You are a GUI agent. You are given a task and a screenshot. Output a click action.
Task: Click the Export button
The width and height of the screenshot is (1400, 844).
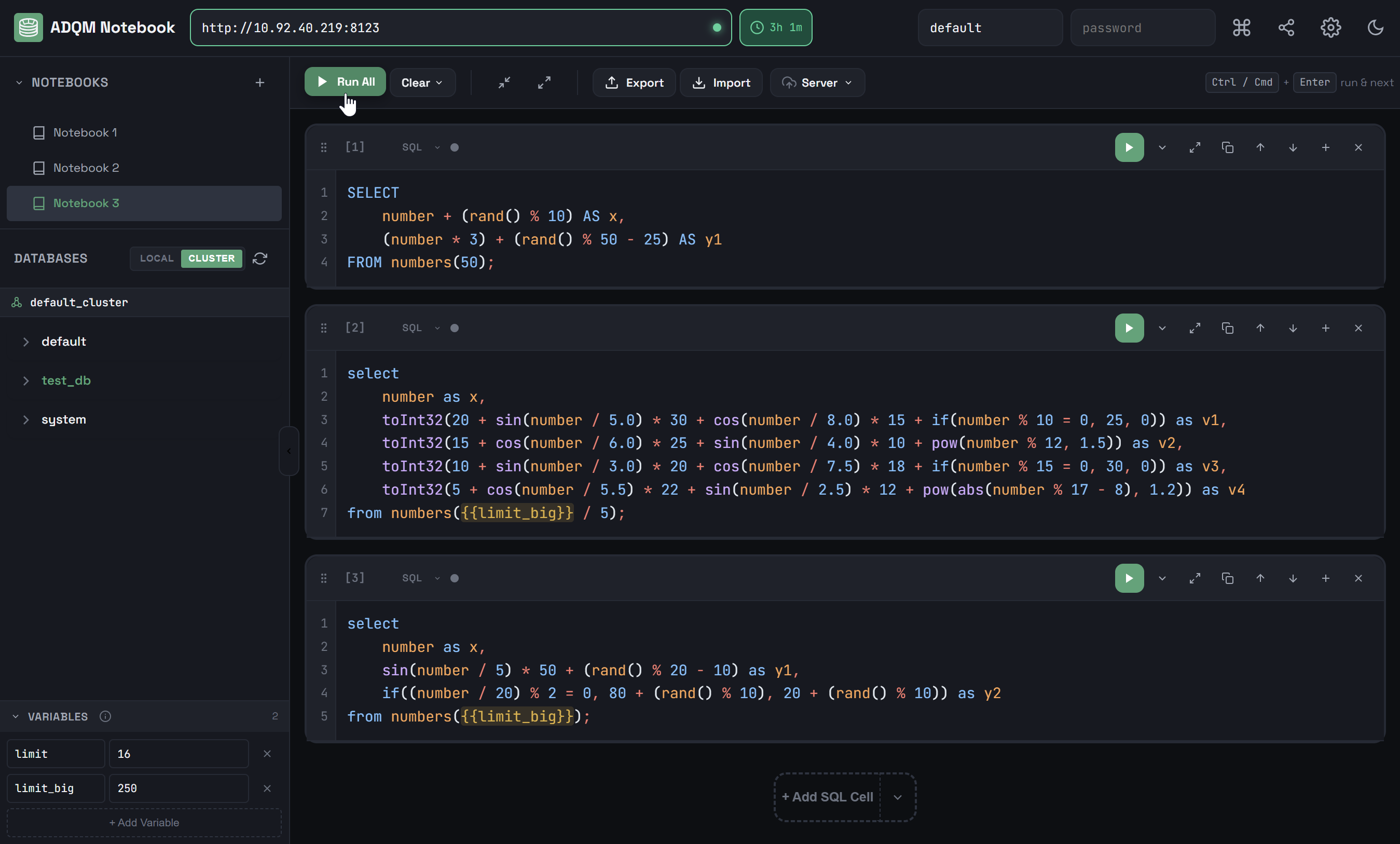pyautogui.click(x=634, y=83)
